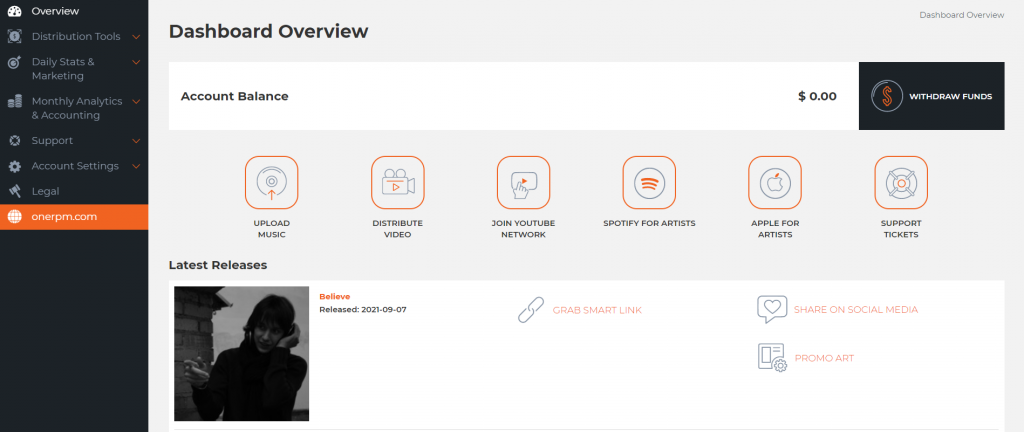Expand the Daily Stats & Marketing submenu
This screenshot has height=432, width=1024.
click(x=136, y=62)
